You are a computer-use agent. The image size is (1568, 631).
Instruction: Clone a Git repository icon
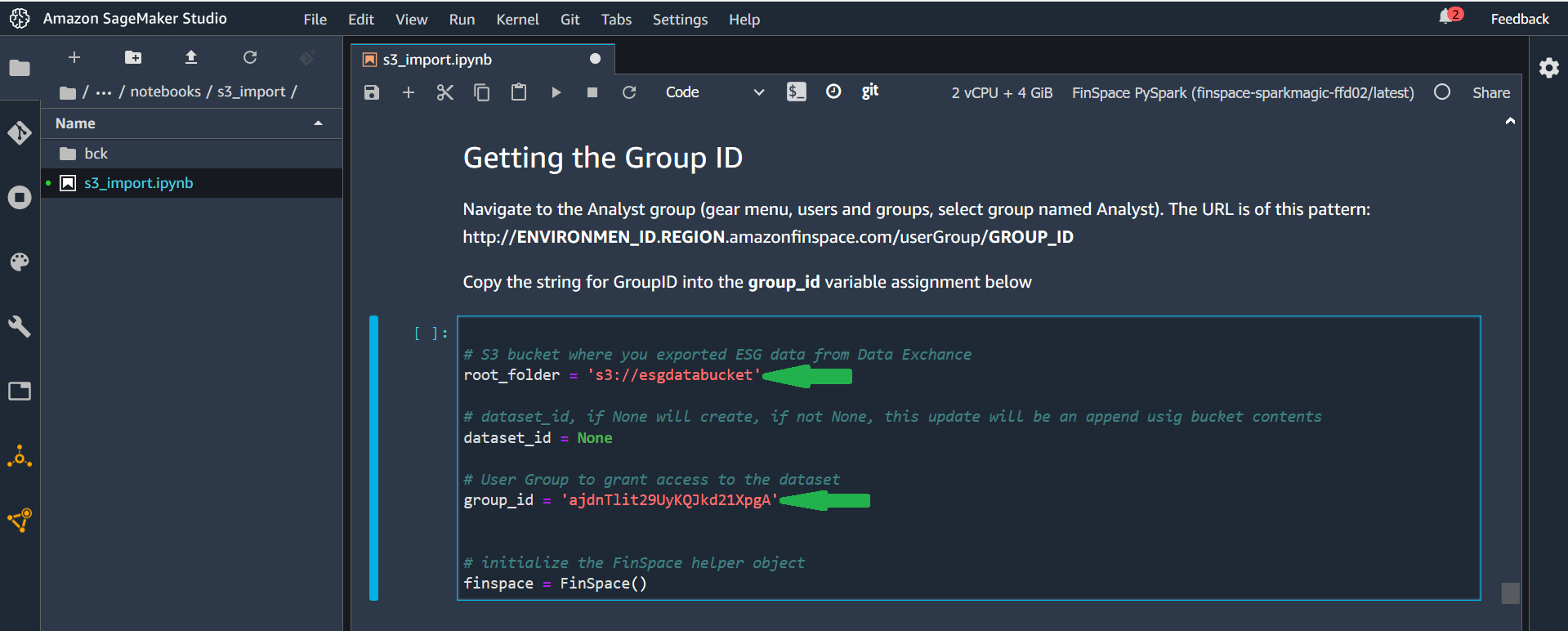tap(307, 57)
